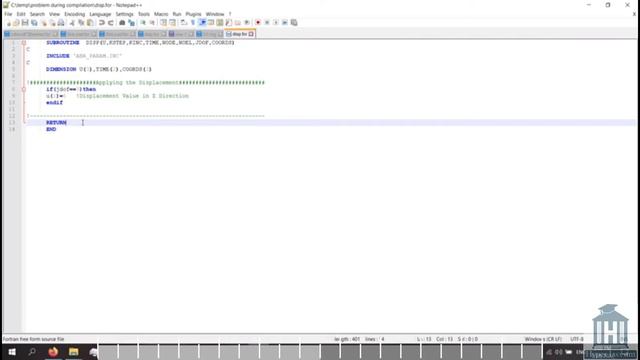
Task: Save the current file via toolbar
Action: (x=25, y=23)
